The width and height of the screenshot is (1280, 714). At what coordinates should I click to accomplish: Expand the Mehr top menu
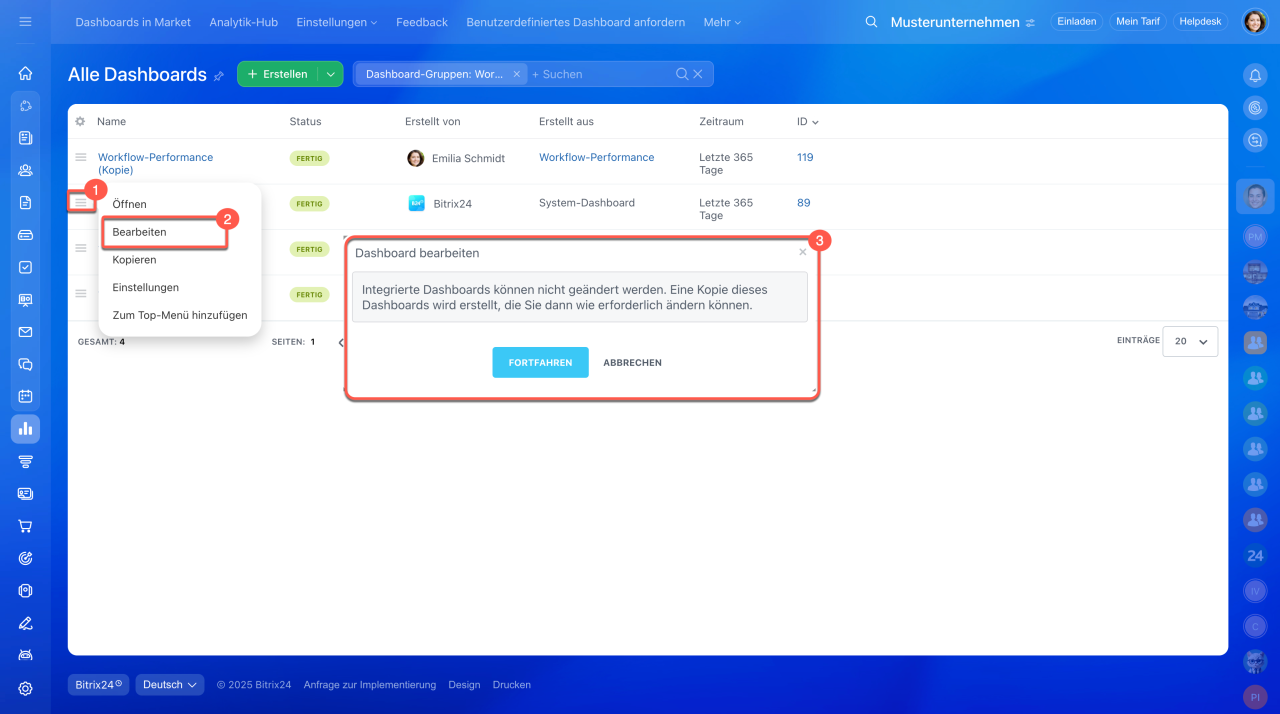[x=722, y=22]
